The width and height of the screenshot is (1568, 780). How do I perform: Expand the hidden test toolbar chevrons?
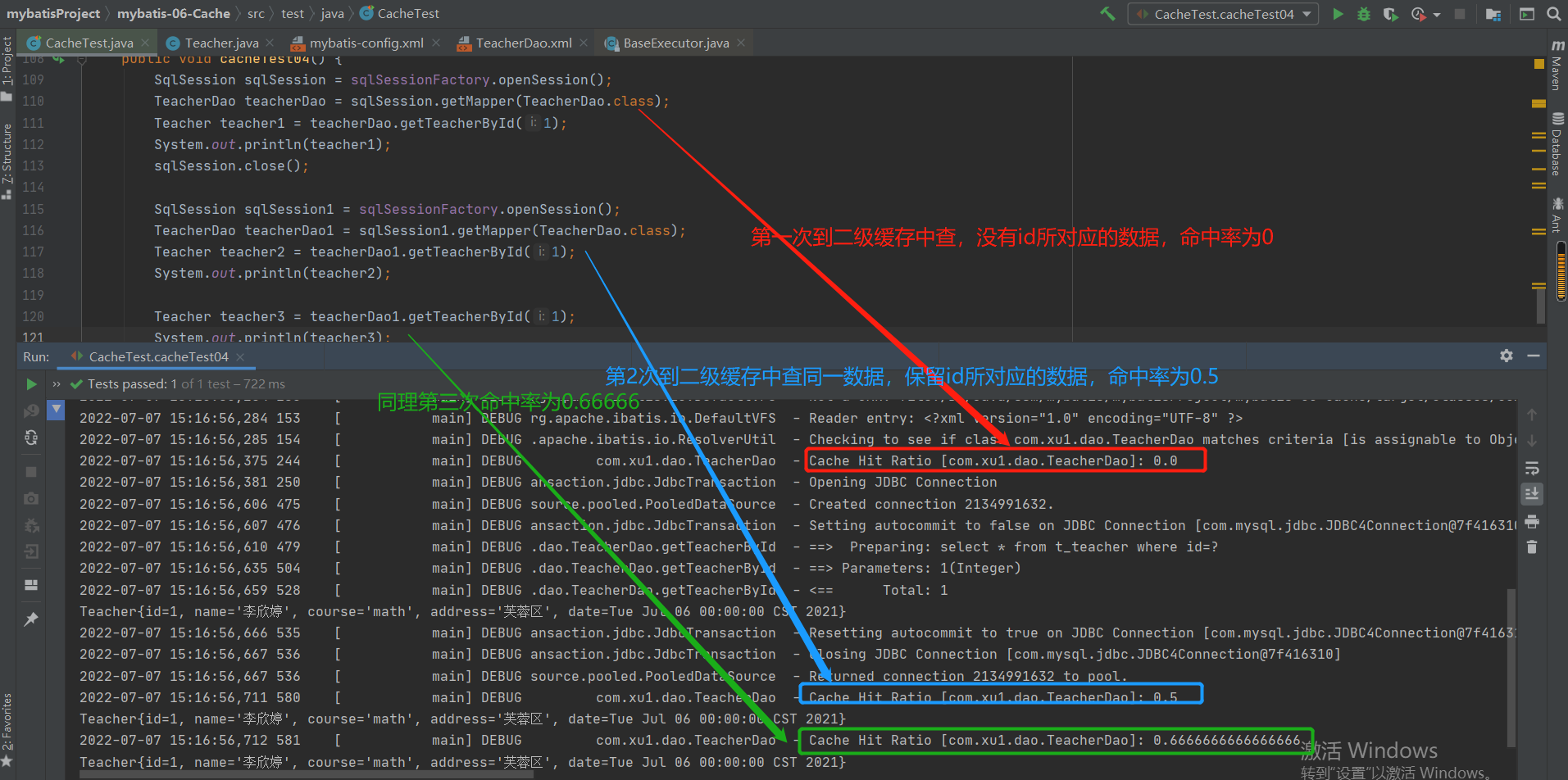click(x=57, y=384)
